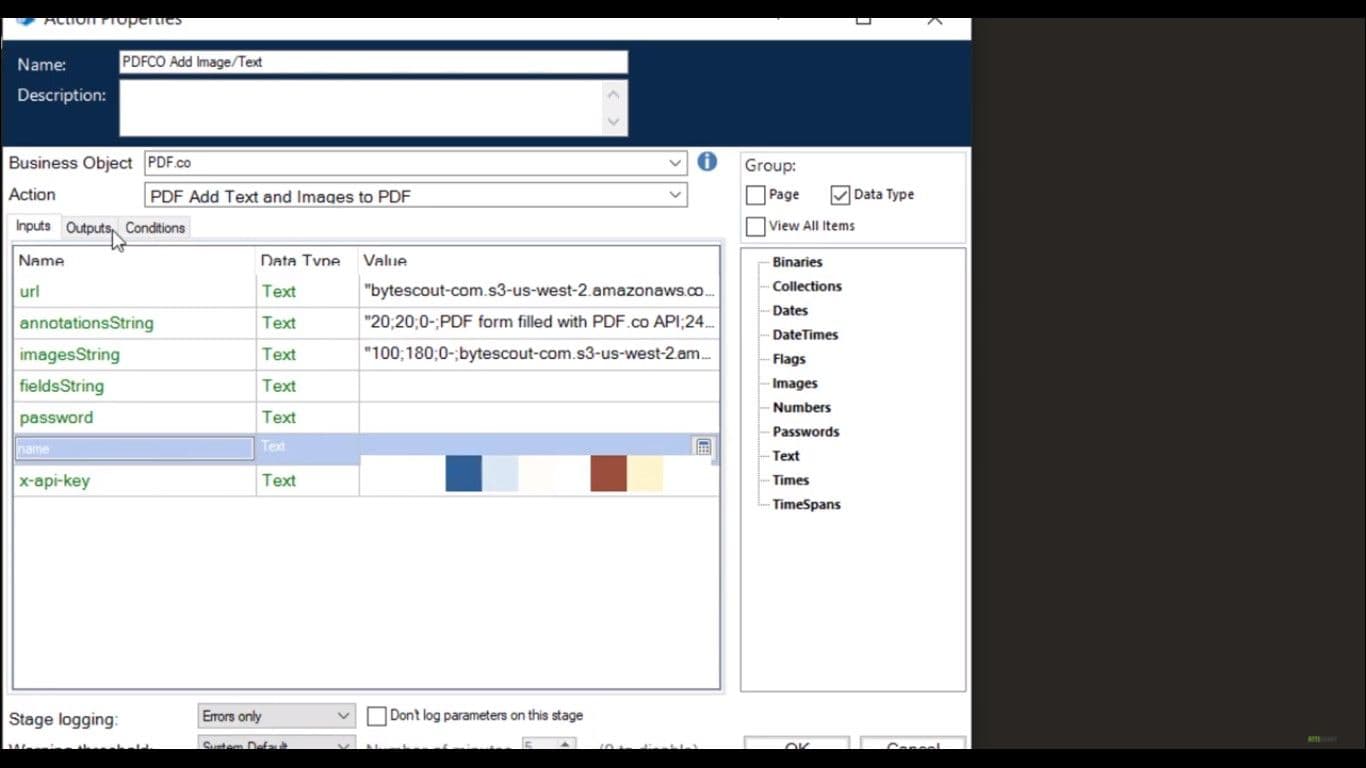Click the OK button
The width and height of the screenshot is (1366, 768).
click(x=796, y=746)
